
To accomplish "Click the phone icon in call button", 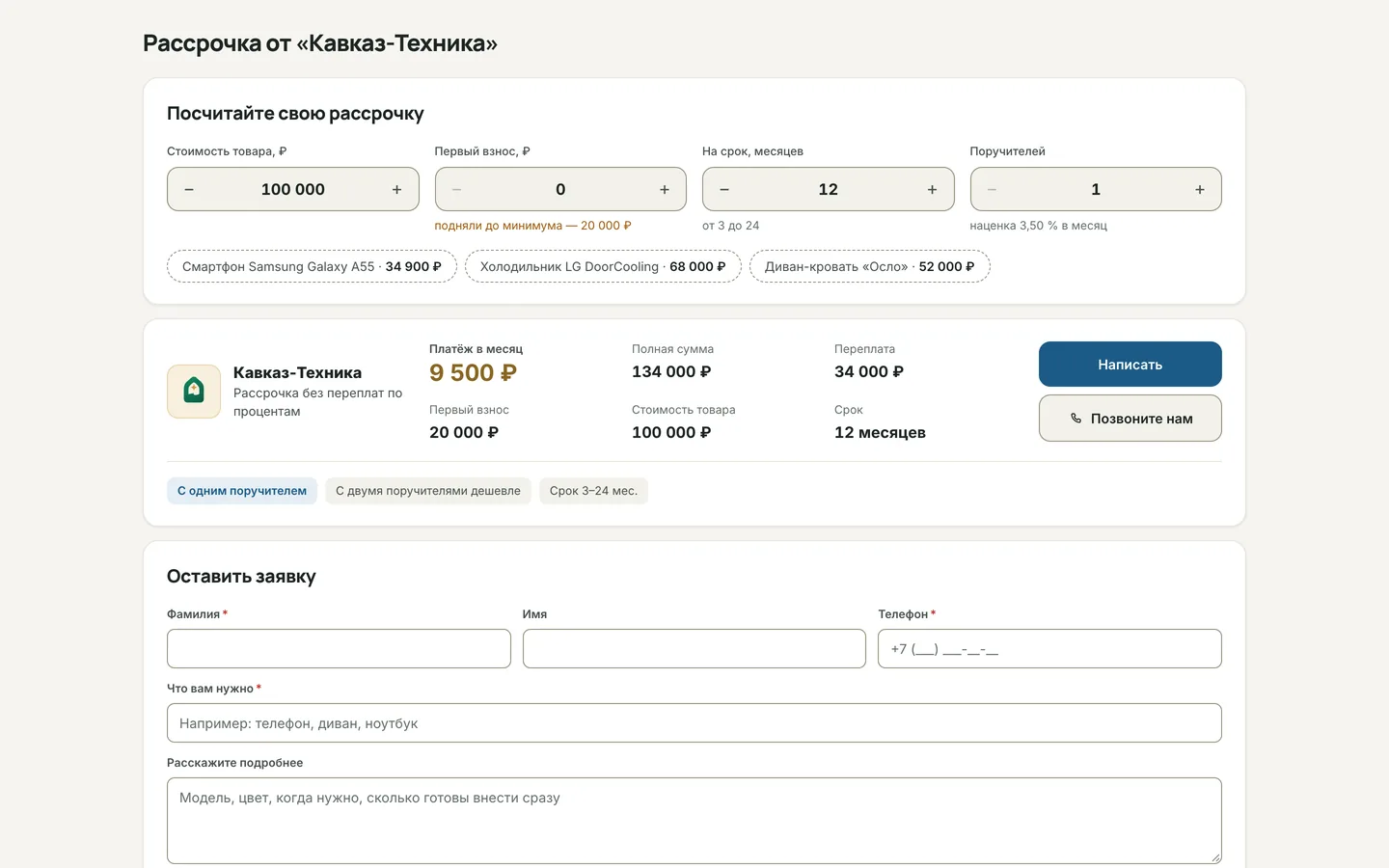I will tap(1076, 419).
